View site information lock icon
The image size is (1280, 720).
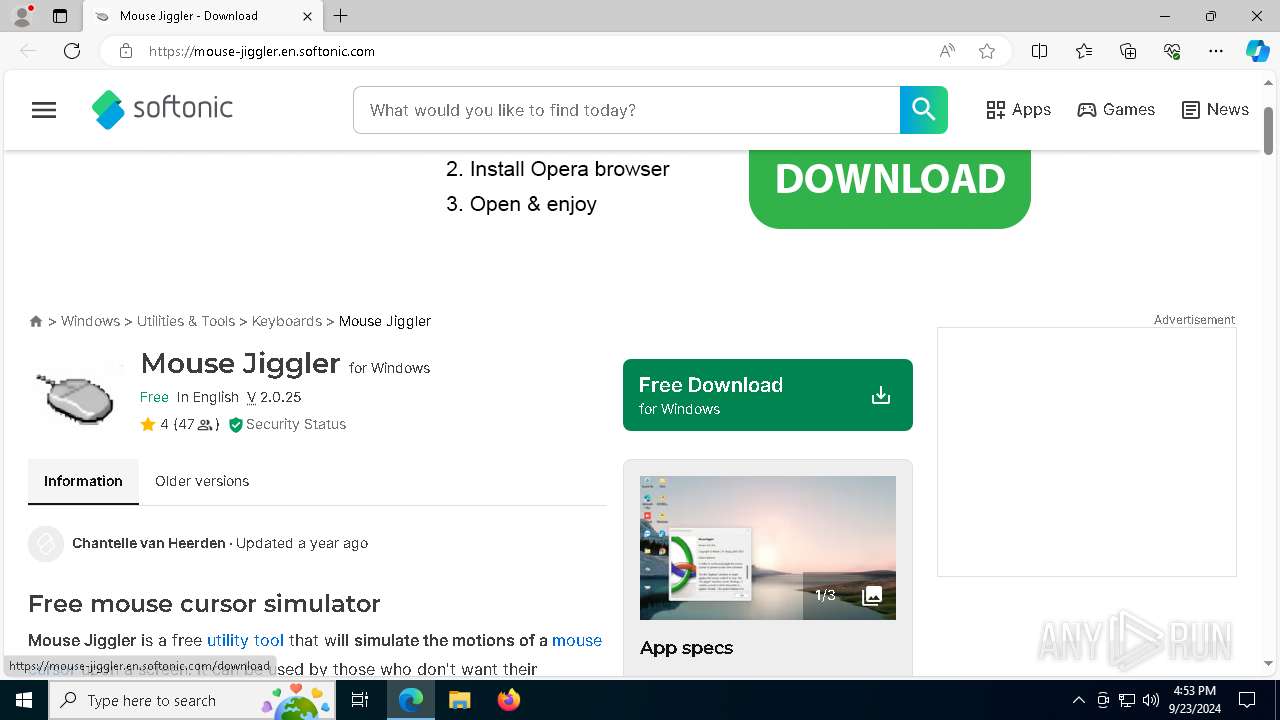coord(126,51)
